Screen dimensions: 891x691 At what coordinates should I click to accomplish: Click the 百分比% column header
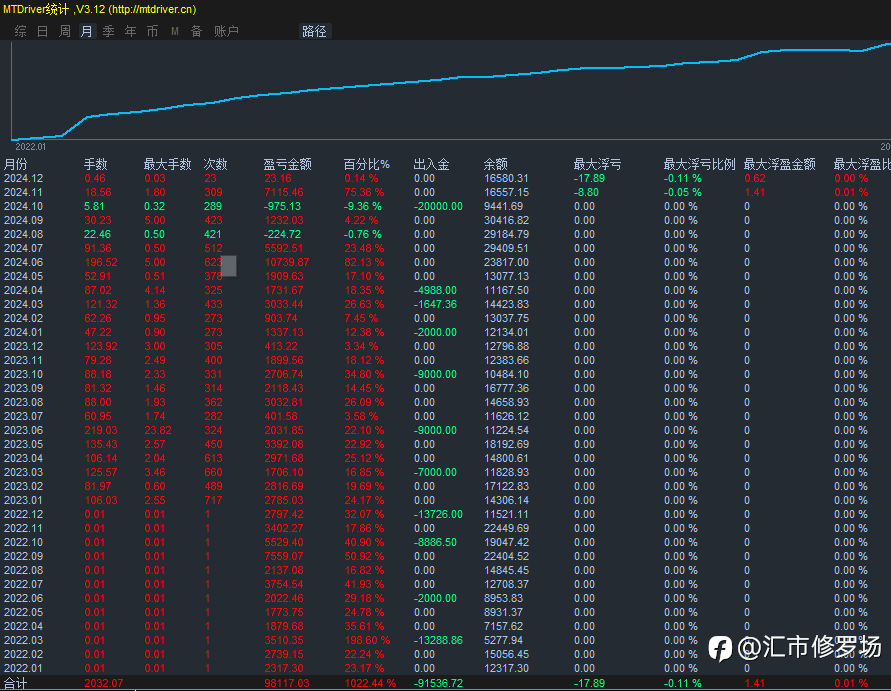coord(366,164)
